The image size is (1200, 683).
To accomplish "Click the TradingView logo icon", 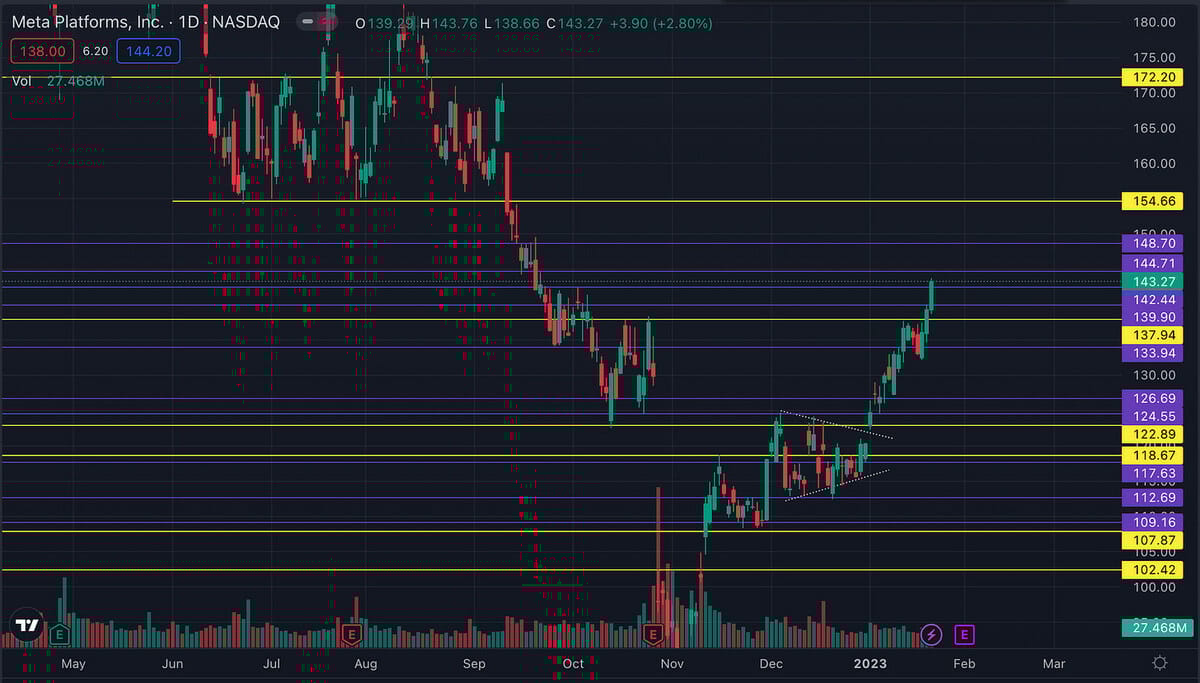I will (x=27, y=626).
